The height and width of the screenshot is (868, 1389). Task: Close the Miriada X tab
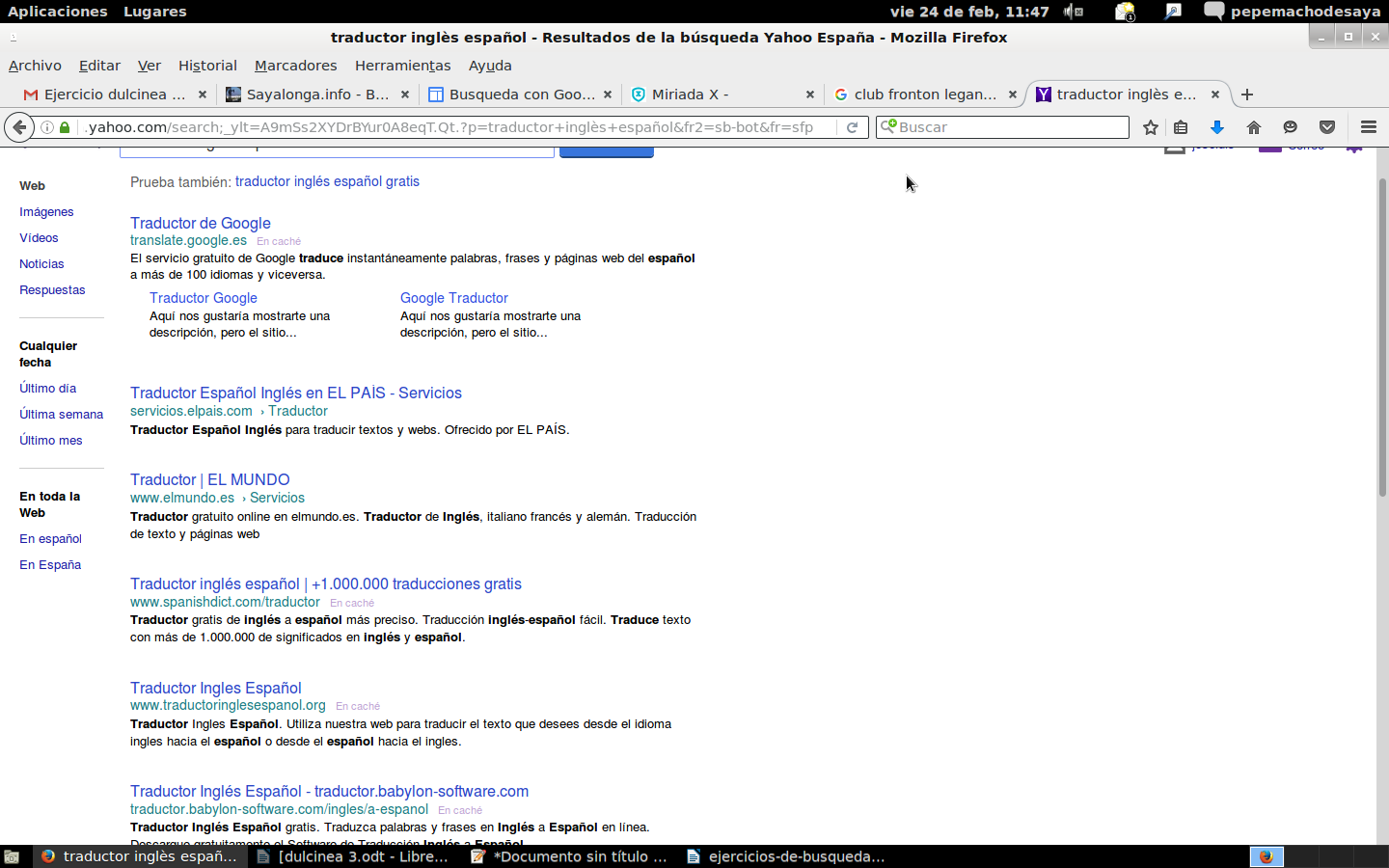(x=810, y=95)
